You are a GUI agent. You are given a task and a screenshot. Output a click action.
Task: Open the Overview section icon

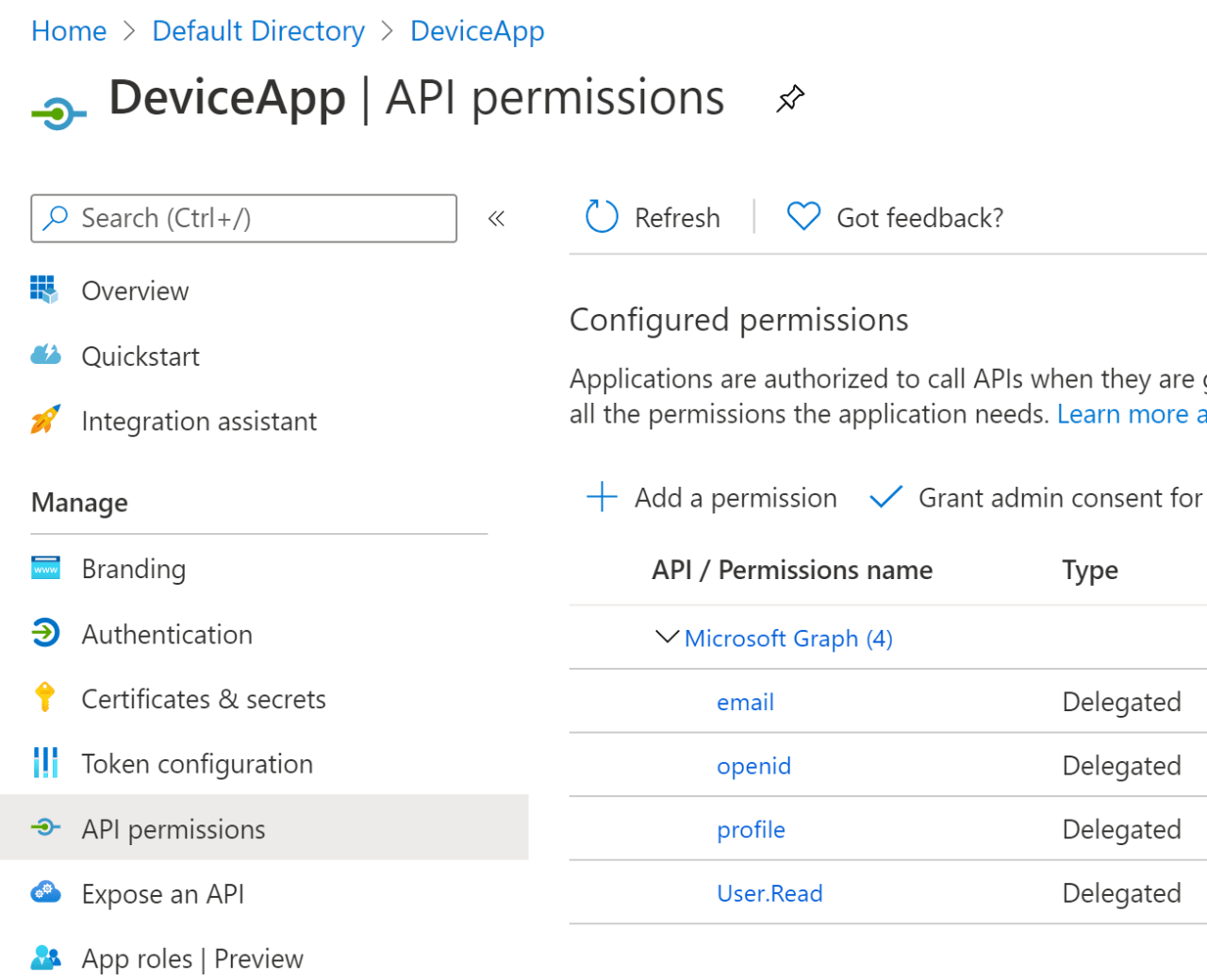click(44, 291)
